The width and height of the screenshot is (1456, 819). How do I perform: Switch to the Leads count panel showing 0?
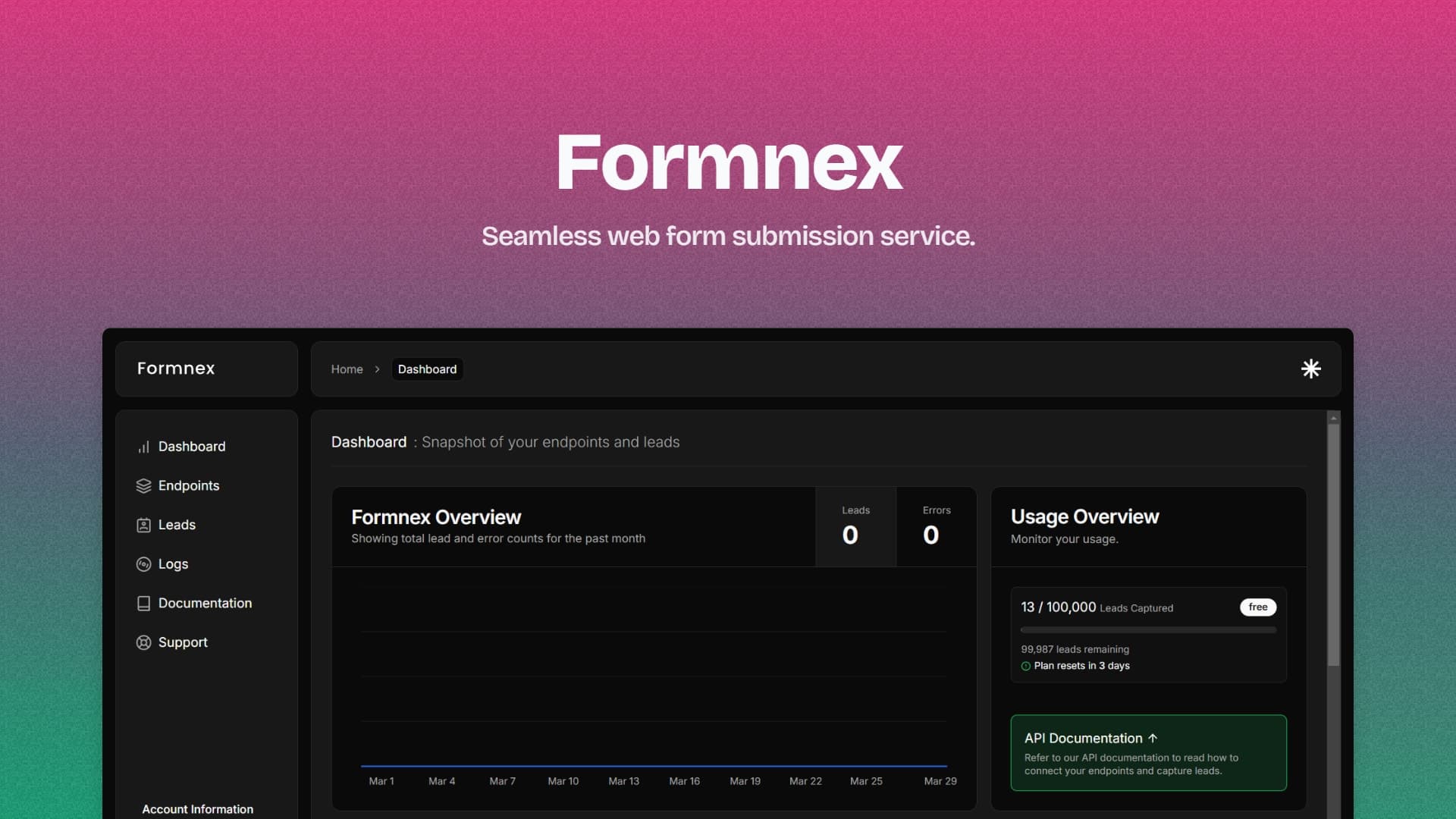click(x=855, y=526)
